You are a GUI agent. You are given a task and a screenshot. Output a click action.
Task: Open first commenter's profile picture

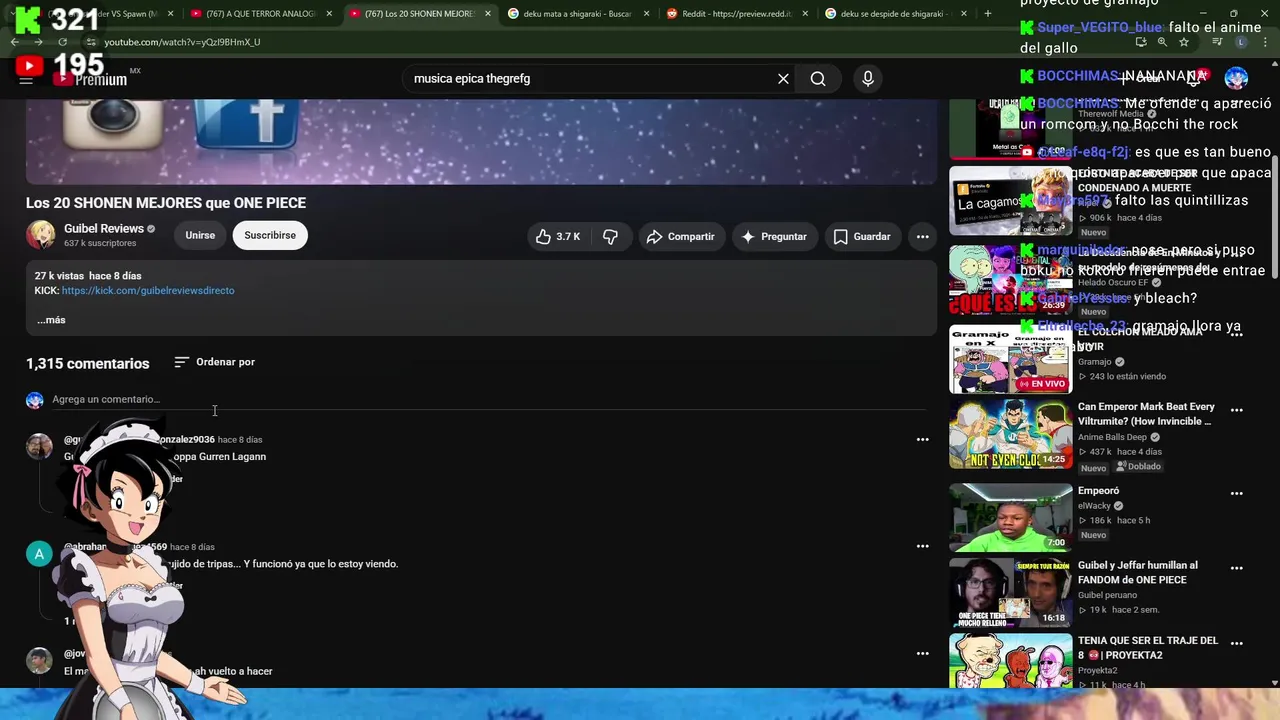pyautogui.click(x=39, y=446)
